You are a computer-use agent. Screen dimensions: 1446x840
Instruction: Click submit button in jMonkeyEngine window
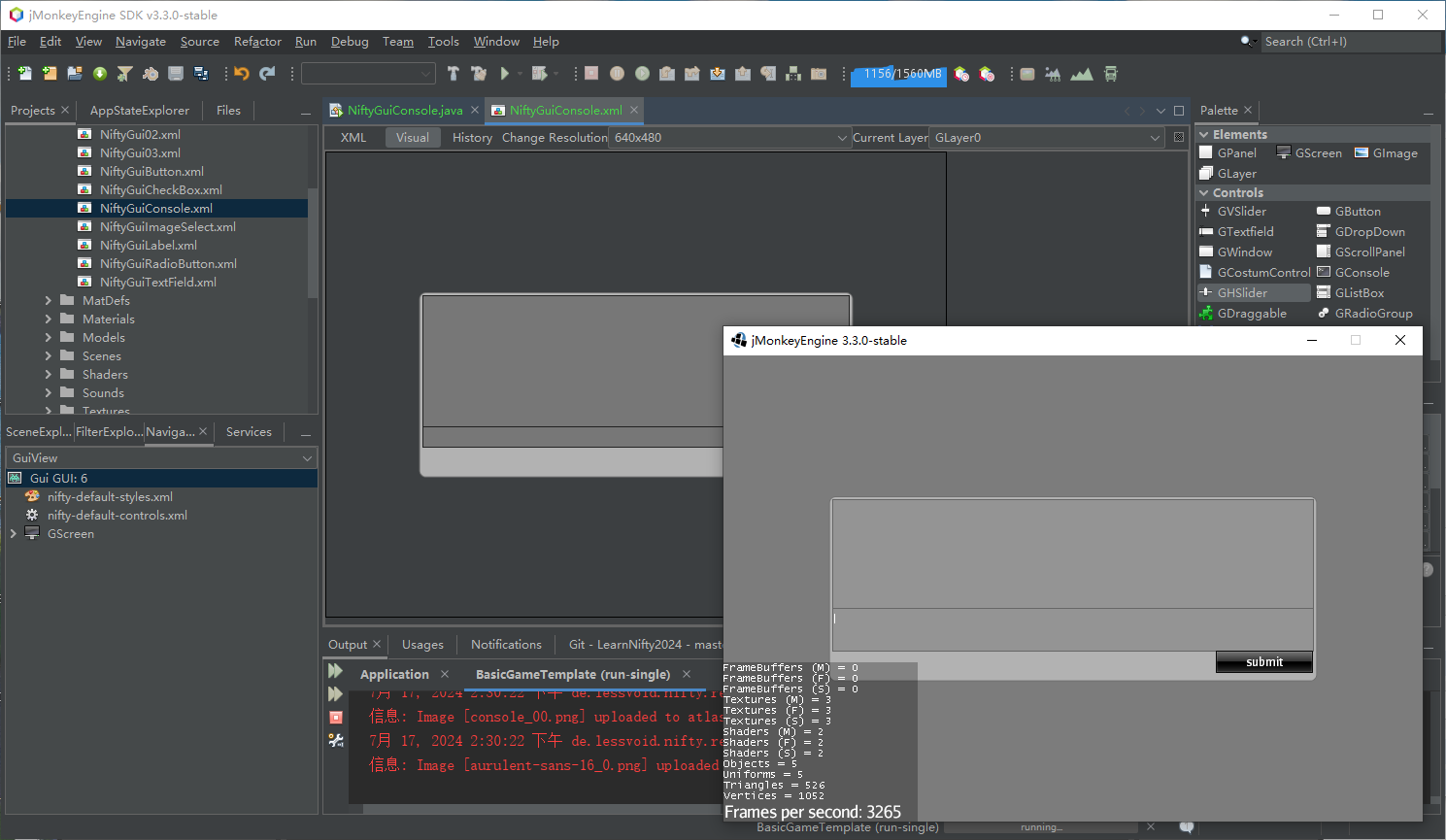(1264, 662)
